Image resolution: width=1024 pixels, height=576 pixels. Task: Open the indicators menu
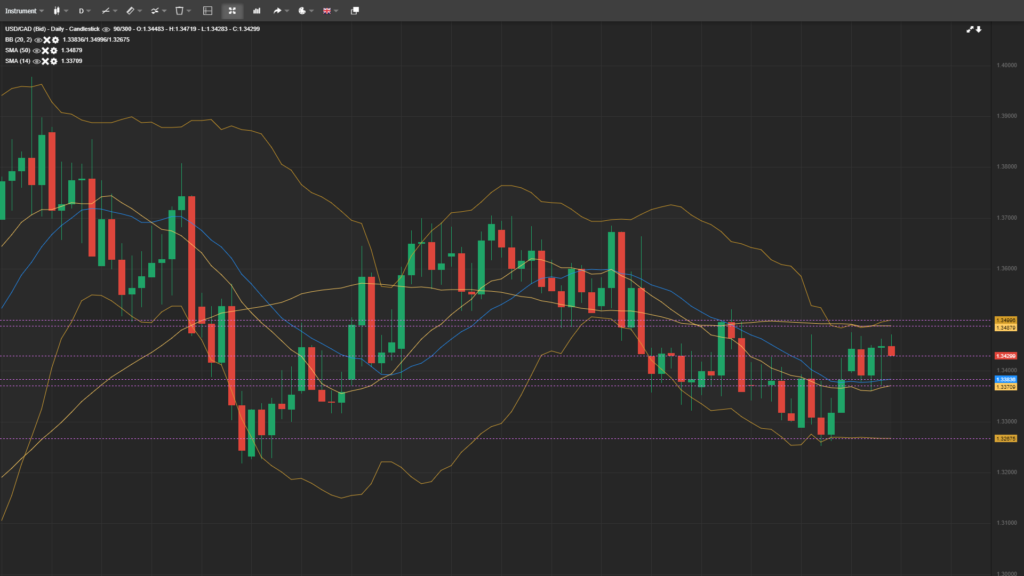[156, 10]
